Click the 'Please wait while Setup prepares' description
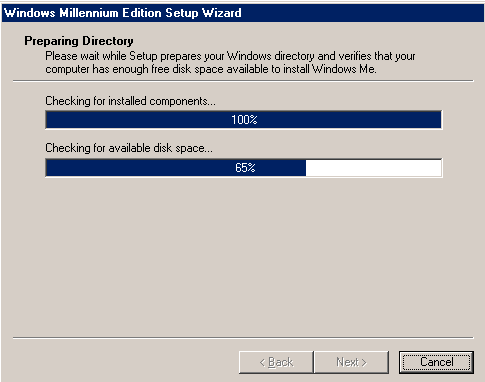The width and height of the screenshot is (485, 382). tap(230, 62)
